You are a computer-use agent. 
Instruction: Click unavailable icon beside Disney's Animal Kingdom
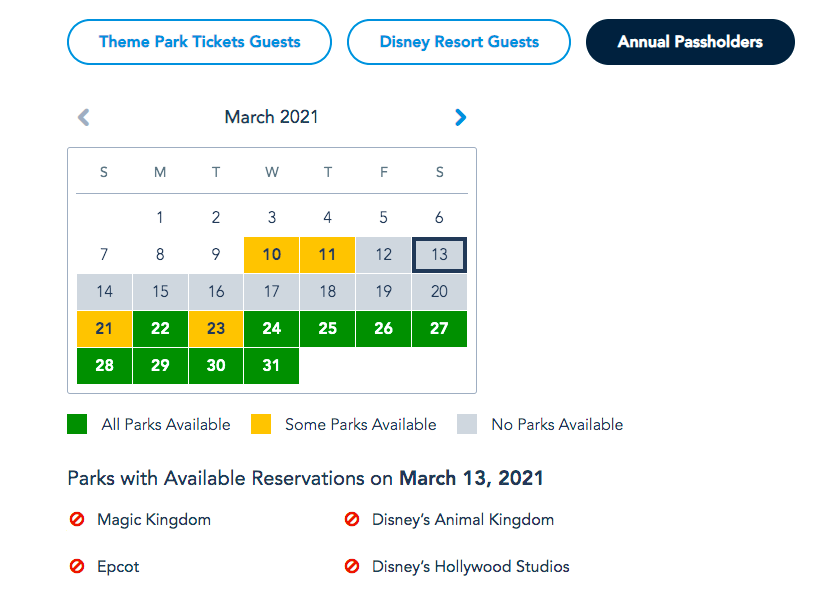click(352, 520)
